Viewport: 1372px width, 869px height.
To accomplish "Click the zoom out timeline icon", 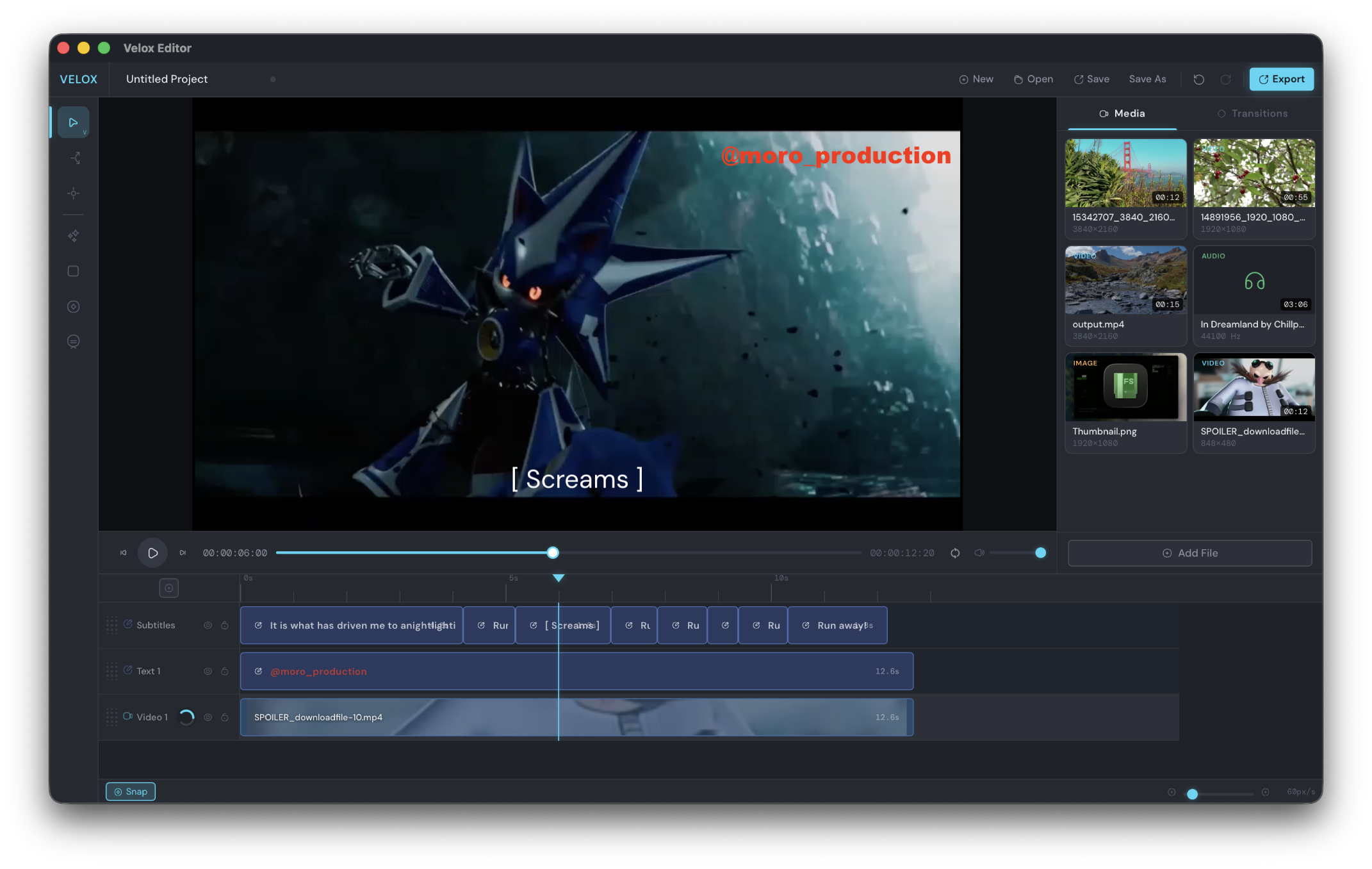I will tap(1172, 792).
